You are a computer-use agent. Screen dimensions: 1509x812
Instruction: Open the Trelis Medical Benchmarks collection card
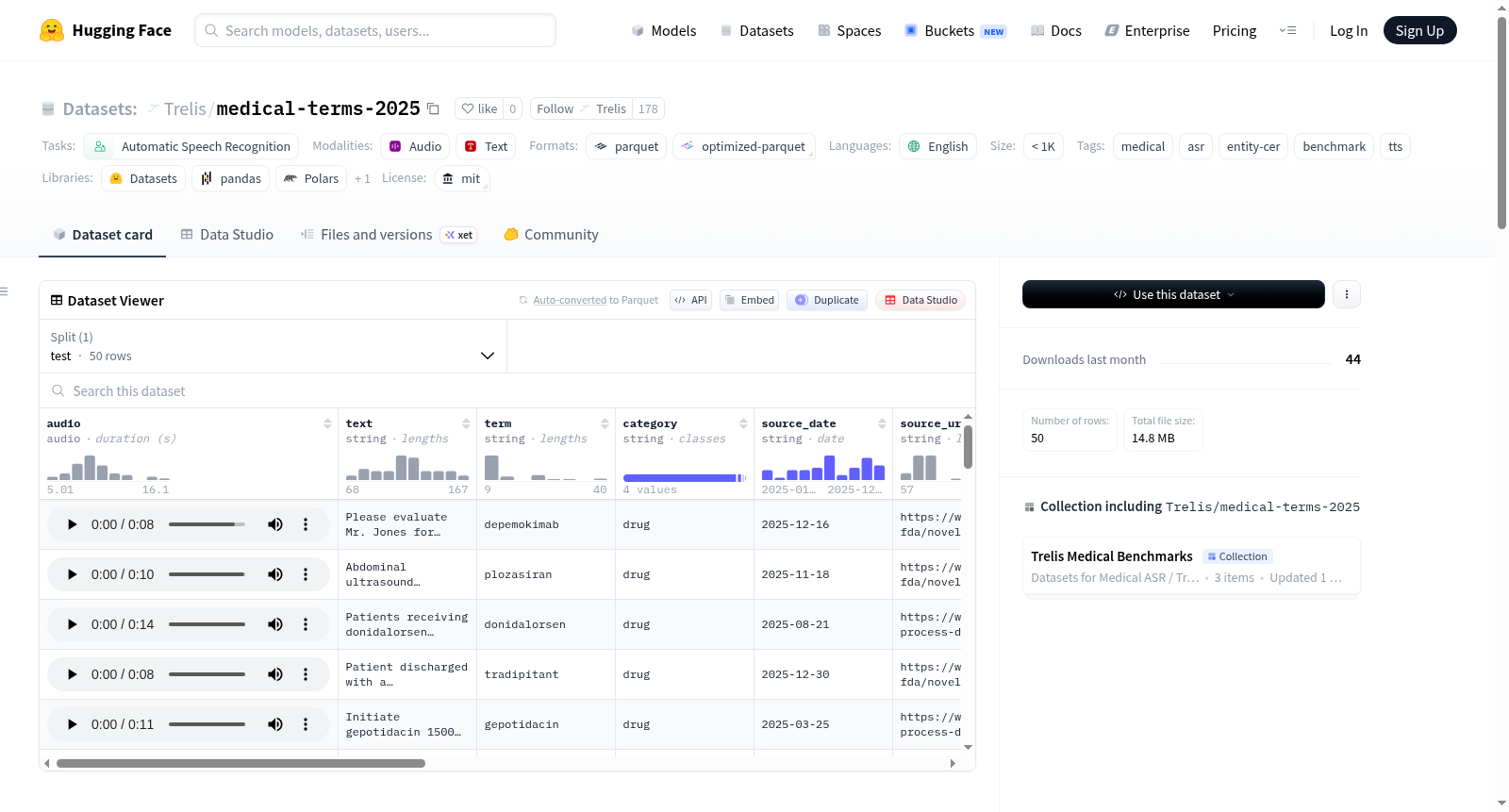coord(1191,566)
